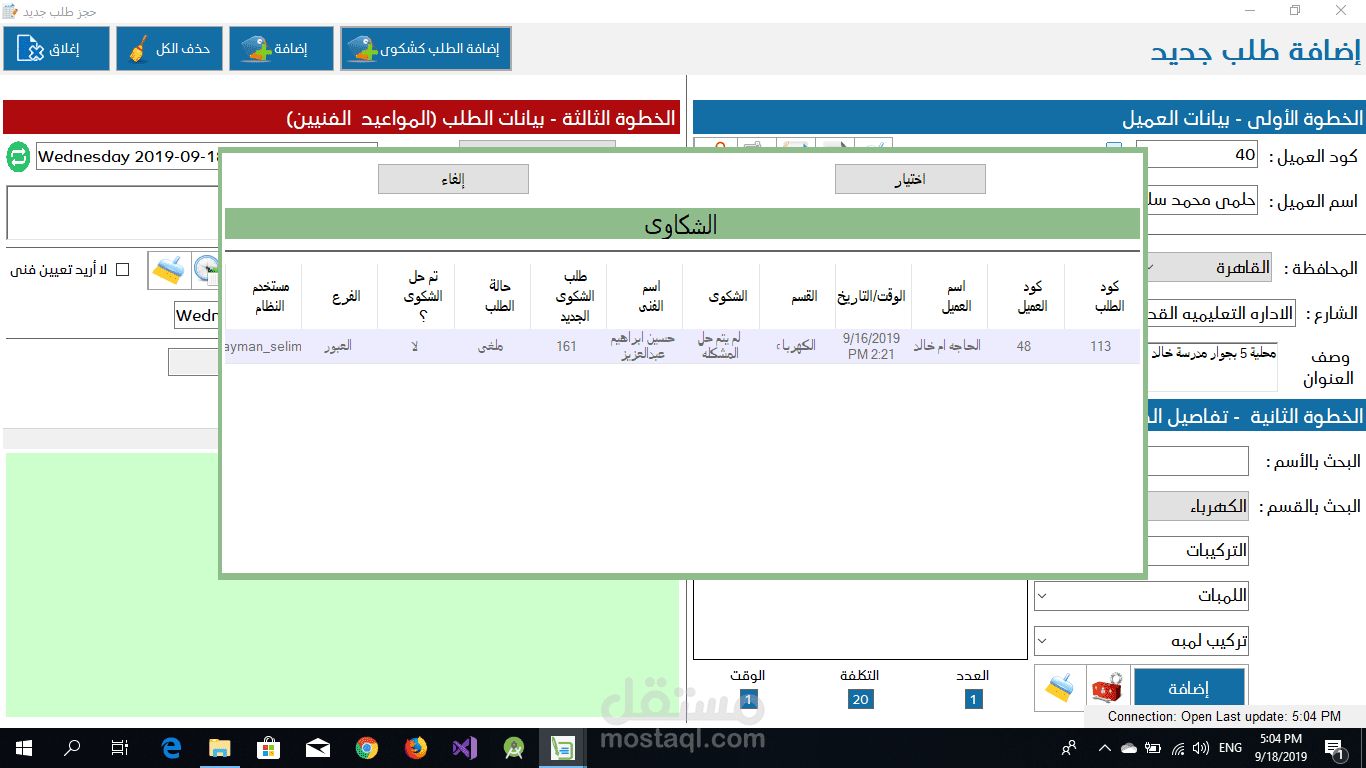Toggle the لا أريد تعيين فنى checkbox
The height and width of the screenshot is (768, 1366).
(x=123, y=270)
